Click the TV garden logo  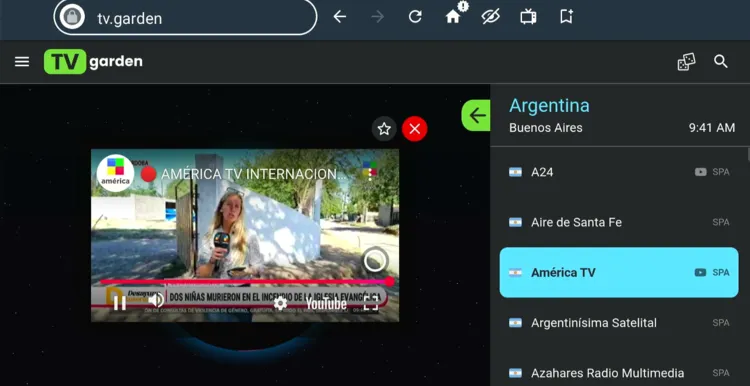pos(93,62)
